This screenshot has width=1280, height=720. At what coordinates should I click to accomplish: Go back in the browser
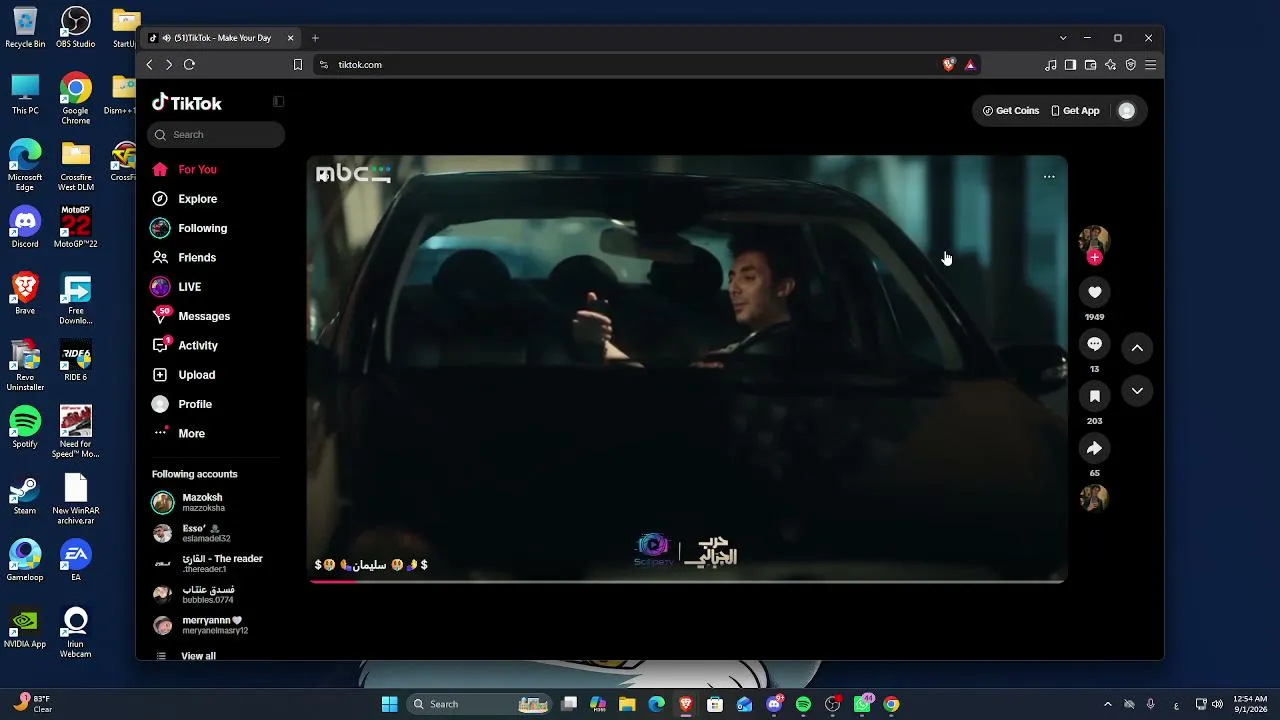click(150, 65)
